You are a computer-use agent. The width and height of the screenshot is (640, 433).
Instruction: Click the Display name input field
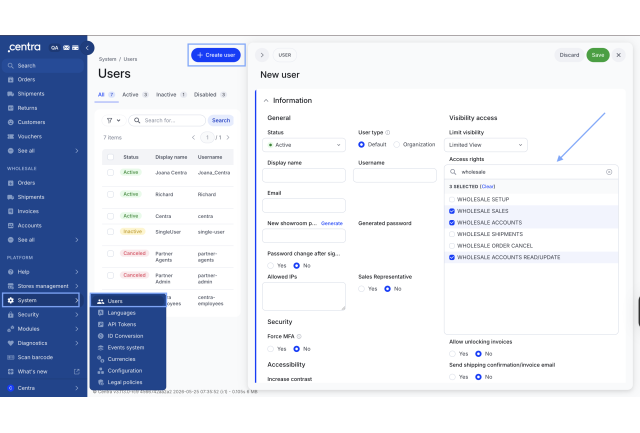coord(304,175)
